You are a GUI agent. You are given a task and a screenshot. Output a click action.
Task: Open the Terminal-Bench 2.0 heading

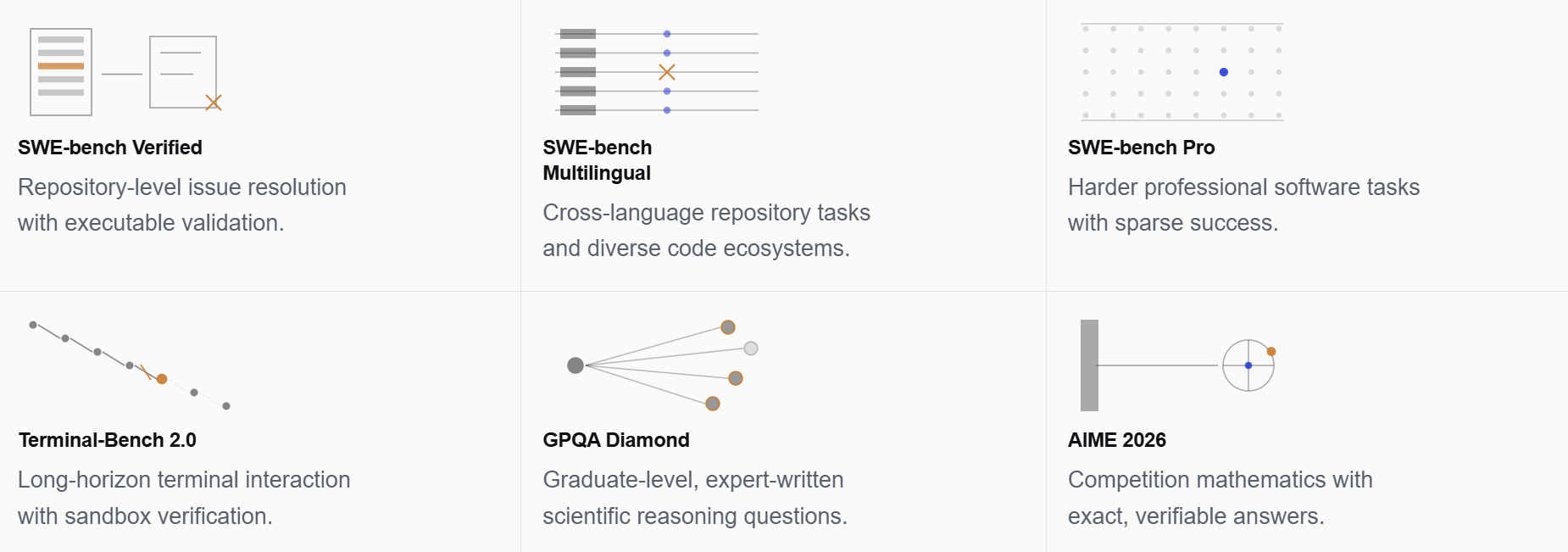point(108,440)
